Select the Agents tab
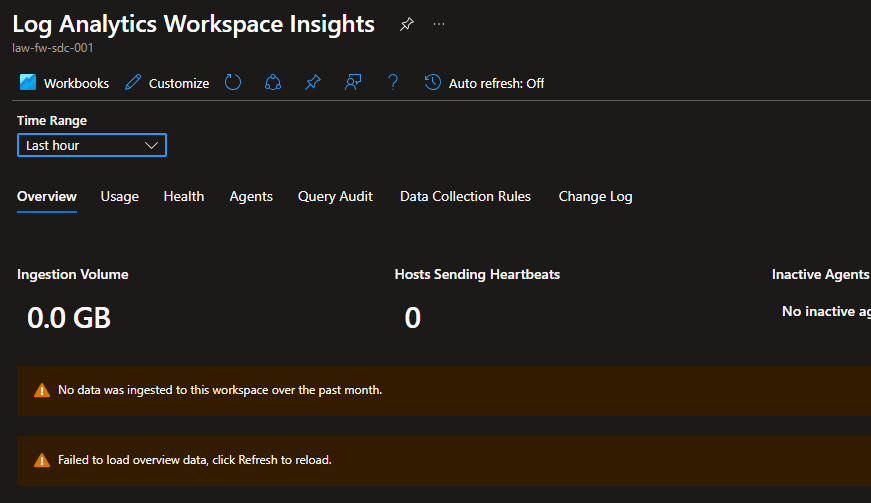The height and width of the screenshot is (503, 871). point(251,196)
